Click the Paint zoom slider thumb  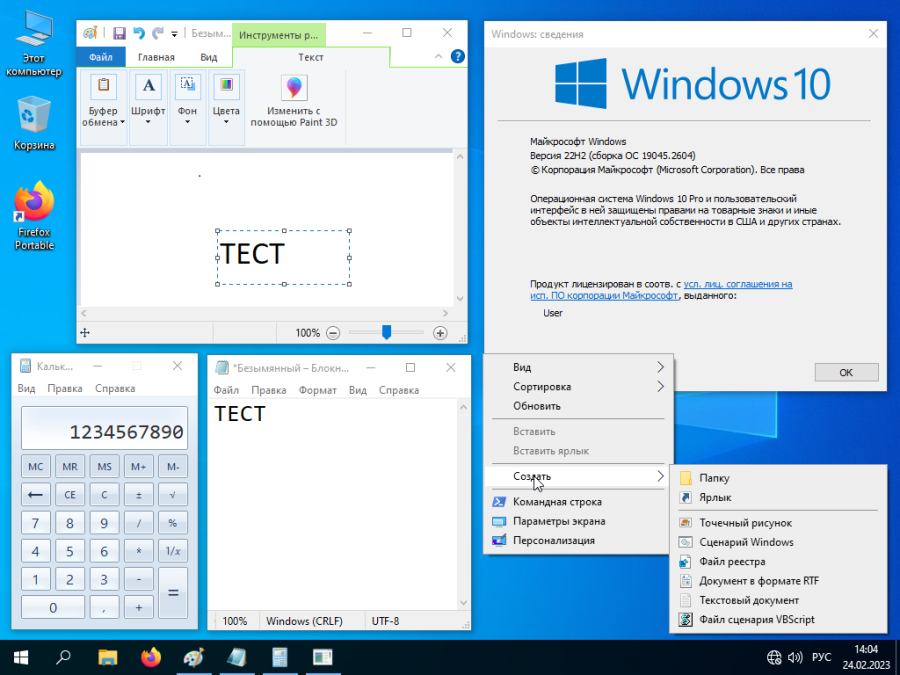(x=386, y=332)
